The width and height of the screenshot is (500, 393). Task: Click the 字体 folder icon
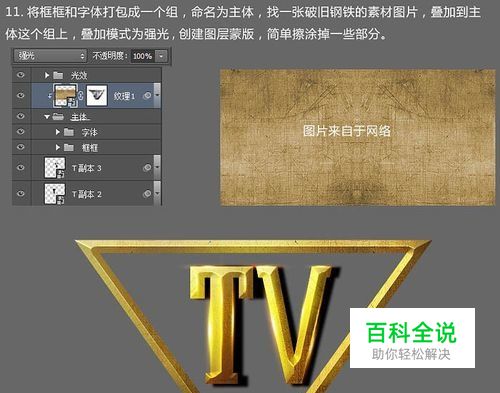pyautogui.click(x=69, y=132)
